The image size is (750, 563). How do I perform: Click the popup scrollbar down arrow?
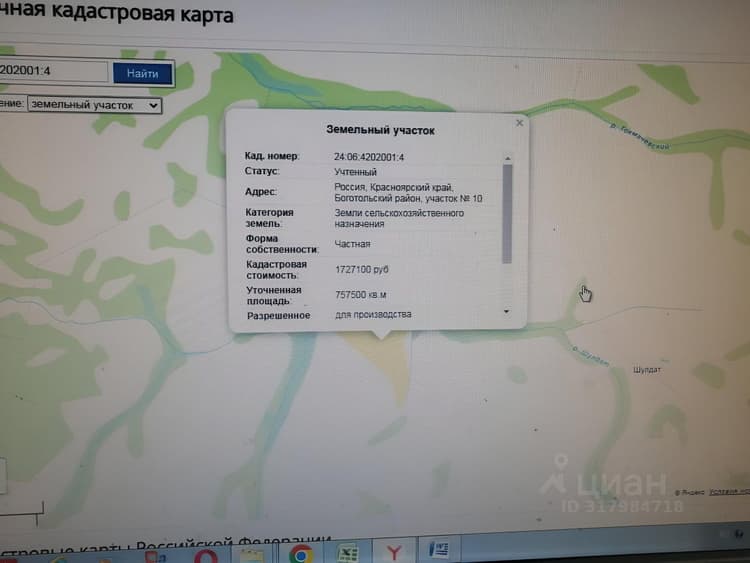pyautogui.click(x=507, y=312)
